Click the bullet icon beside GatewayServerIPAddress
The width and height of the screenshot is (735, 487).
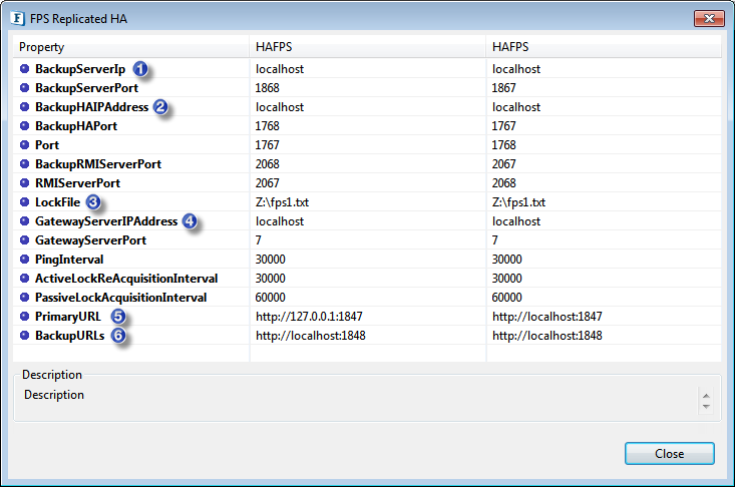click(x=24, y=221)
